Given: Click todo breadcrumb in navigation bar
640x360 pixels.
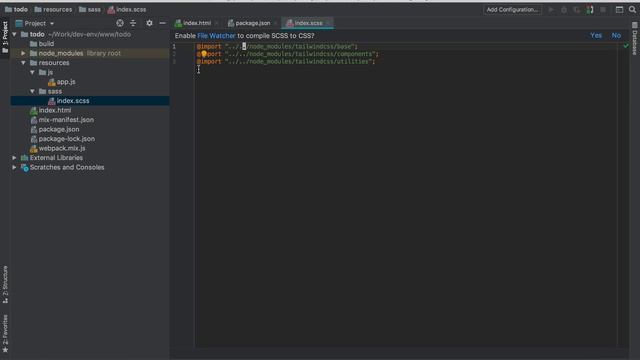Looking at the screenshot, I should click(16, 9).
